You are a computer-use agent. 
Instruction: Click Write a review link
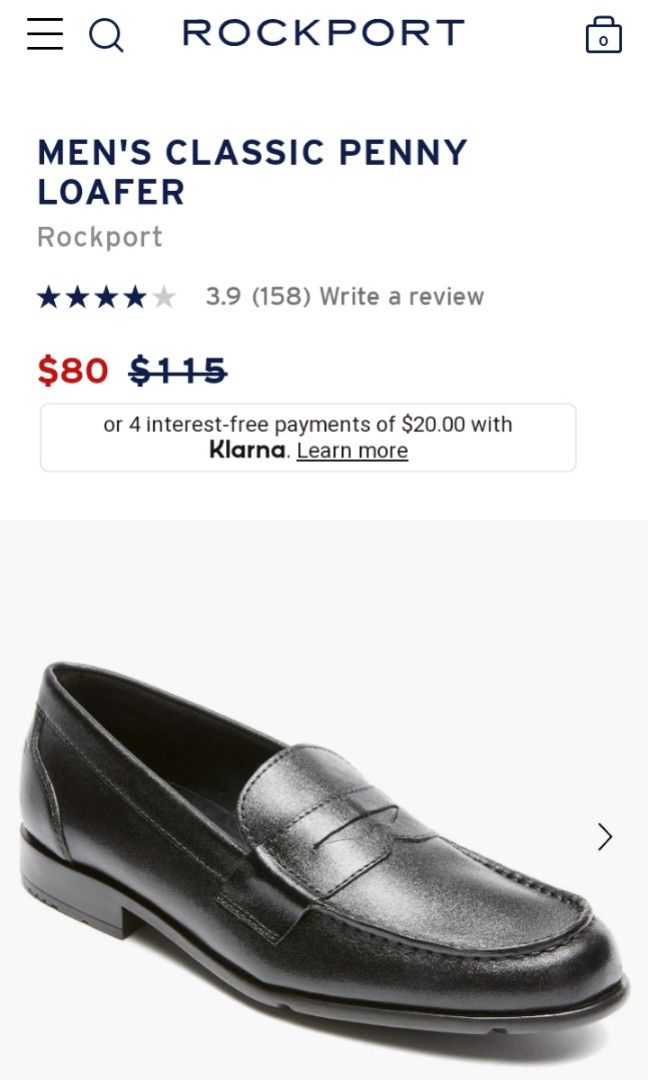click(x=401, y=297)
